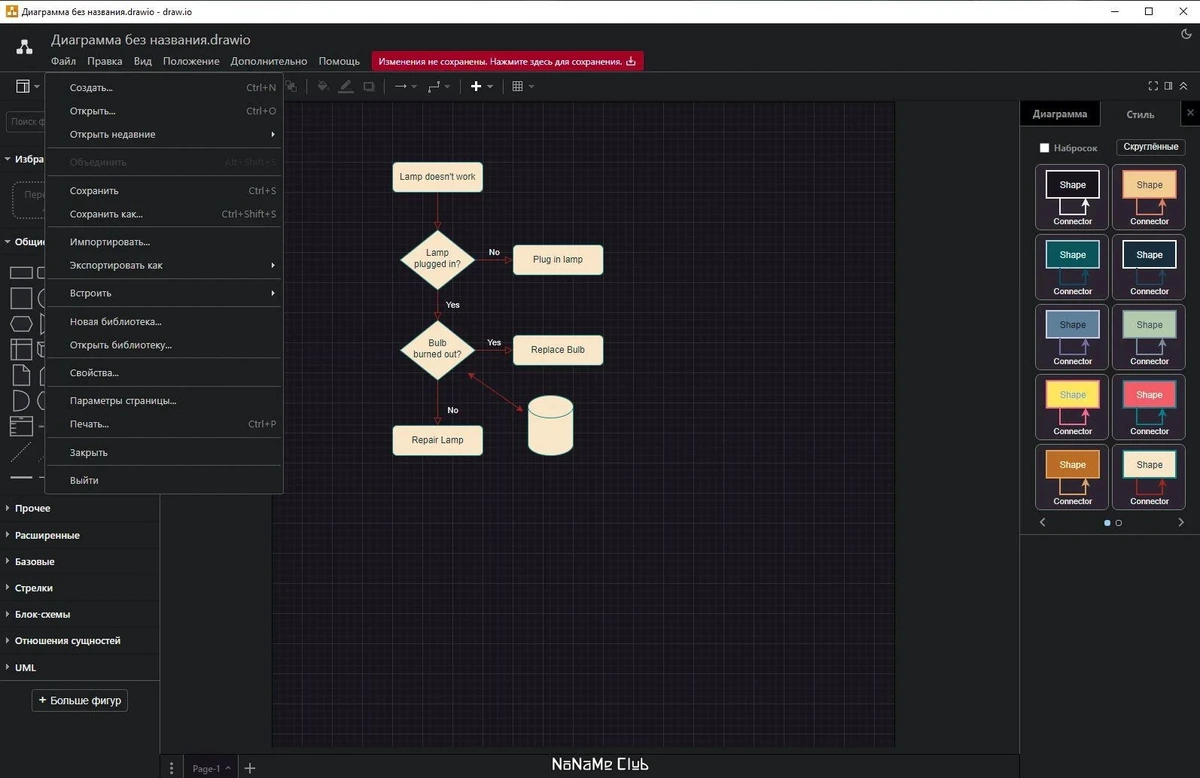Screen dimensions: 1200x778
Task: Expand the UML shape category
Action: (80, 667)
